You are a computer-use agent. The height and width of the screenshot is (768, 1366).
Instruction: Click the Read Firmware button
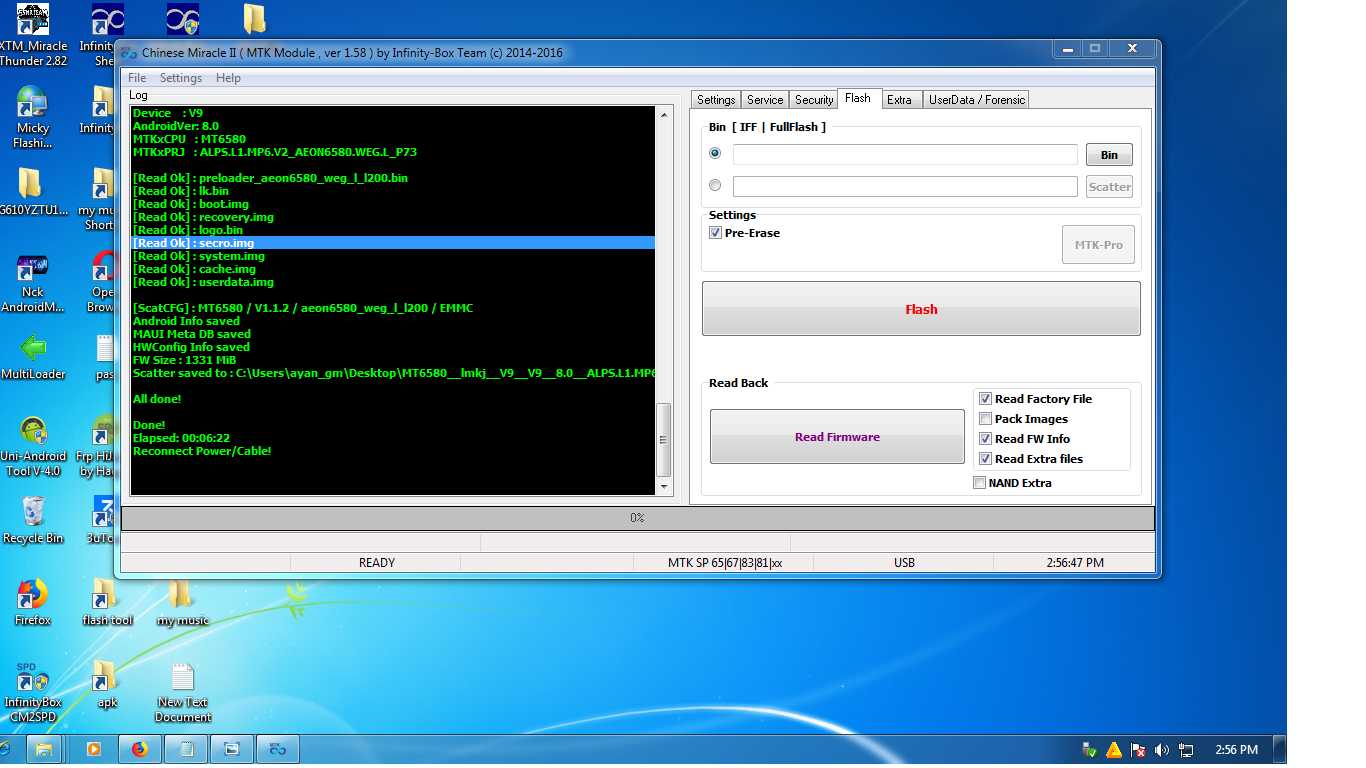click(837, 437)
